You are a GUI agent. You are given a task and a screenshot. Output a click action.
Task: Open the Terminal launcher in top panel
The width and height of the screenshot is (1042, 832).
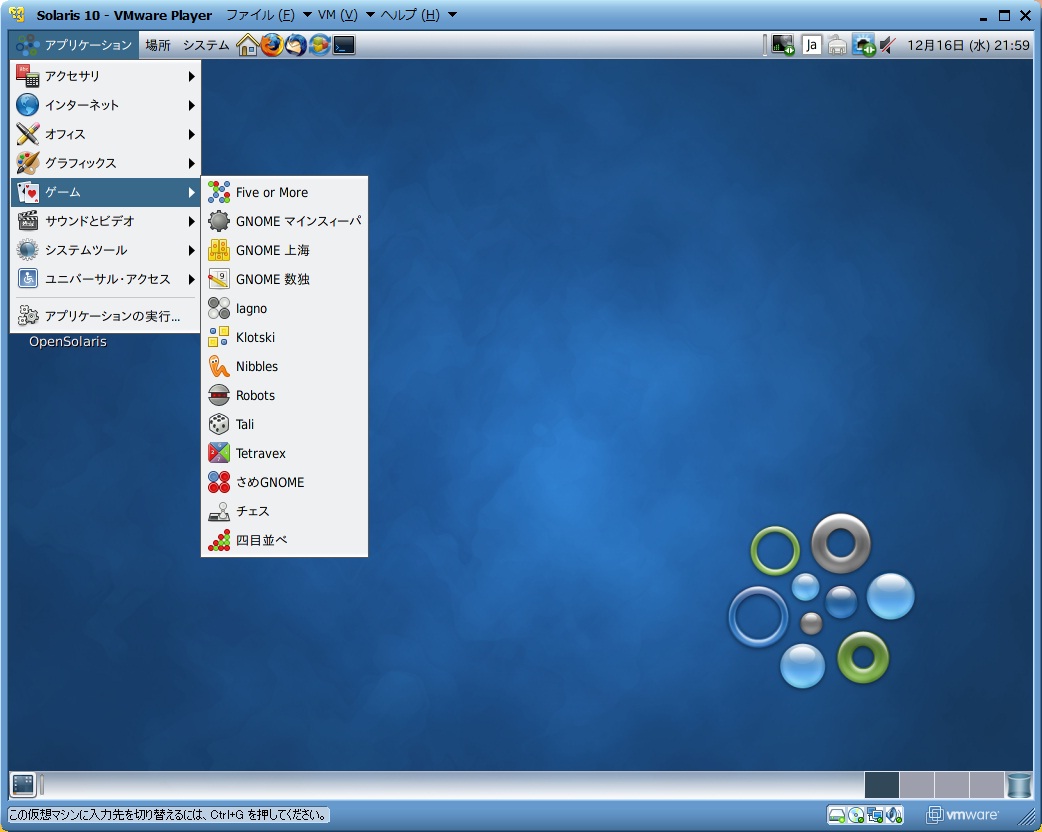click(x=344, y=45)
